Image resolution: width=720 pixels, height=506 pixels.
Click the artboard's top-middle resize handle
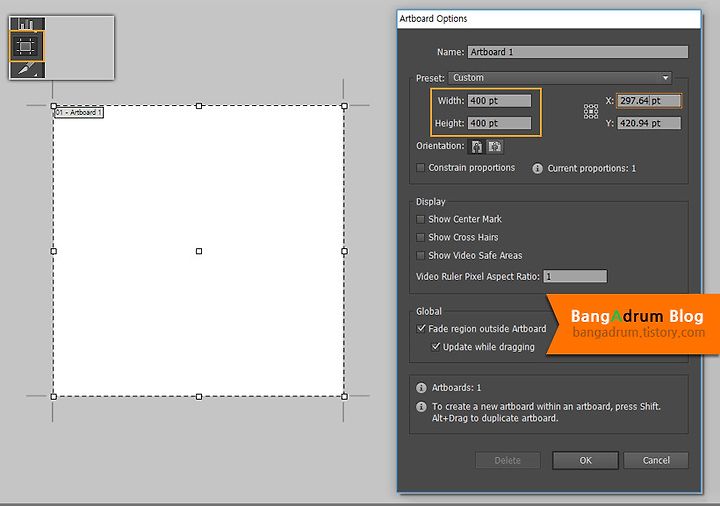click(x=199, y=106)
